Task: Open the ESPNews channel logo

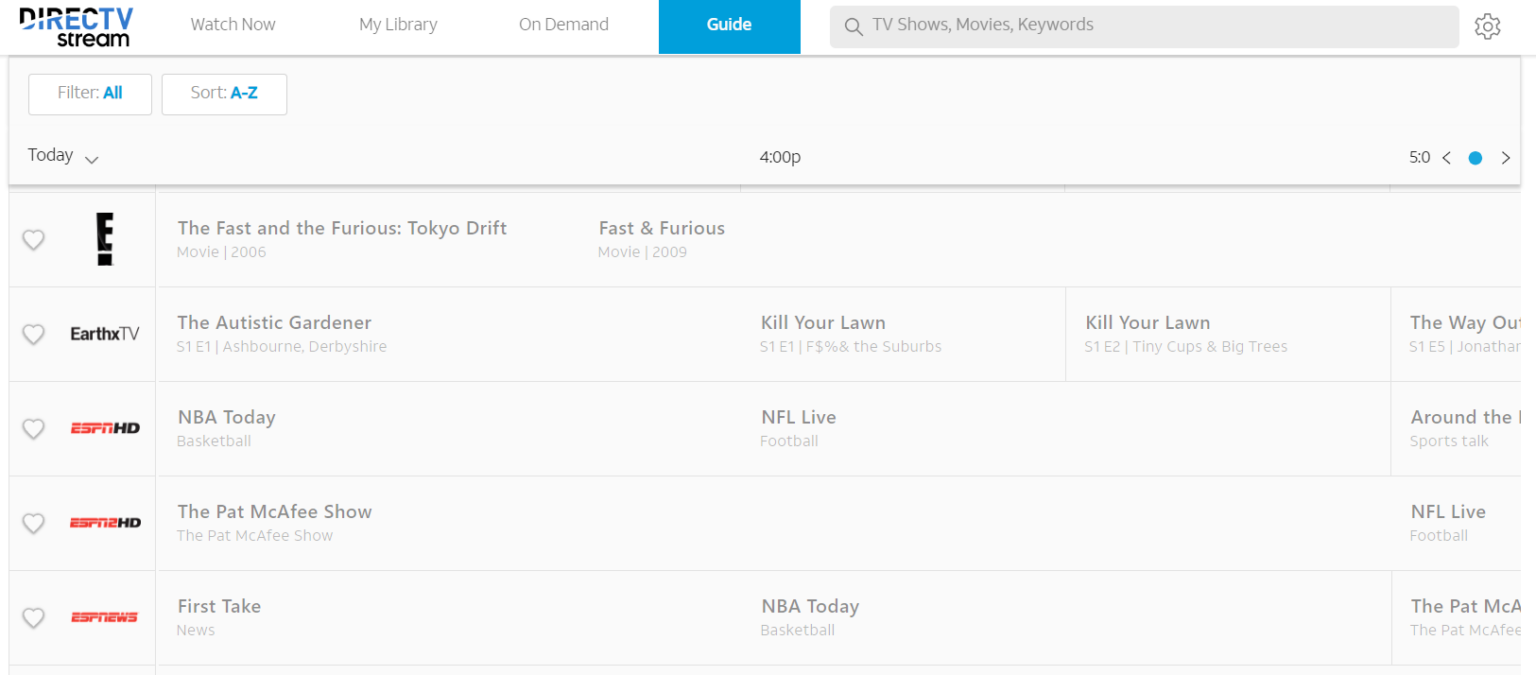Action: click(x=105, y=617)
